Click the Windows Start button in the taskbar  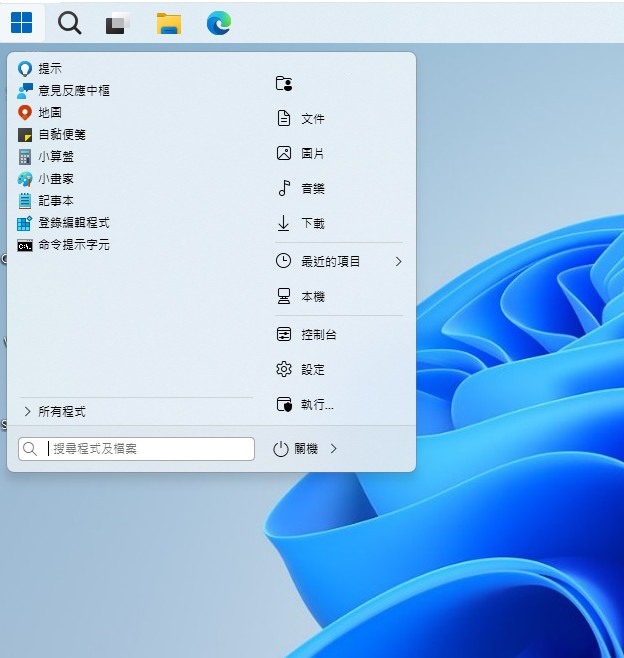pos(21,22)
